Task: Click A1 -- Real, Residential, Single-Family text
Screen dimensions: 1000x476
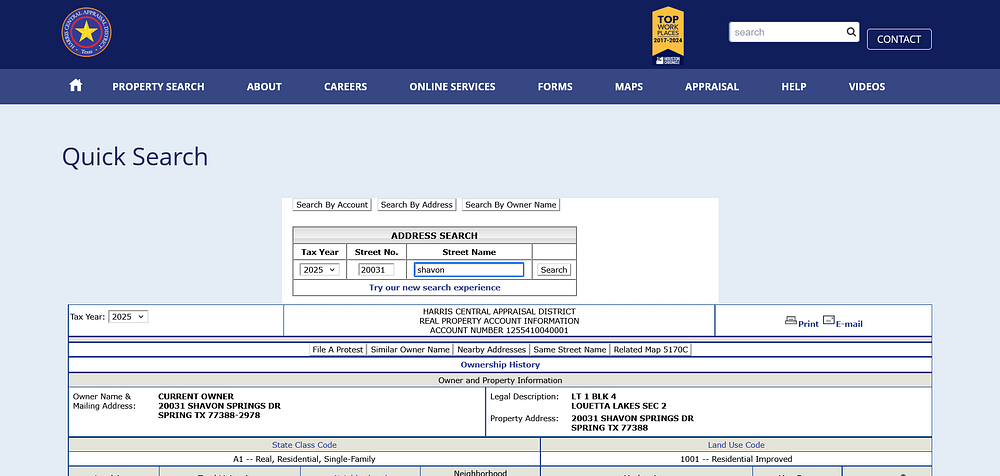Action: pos(304,459)
